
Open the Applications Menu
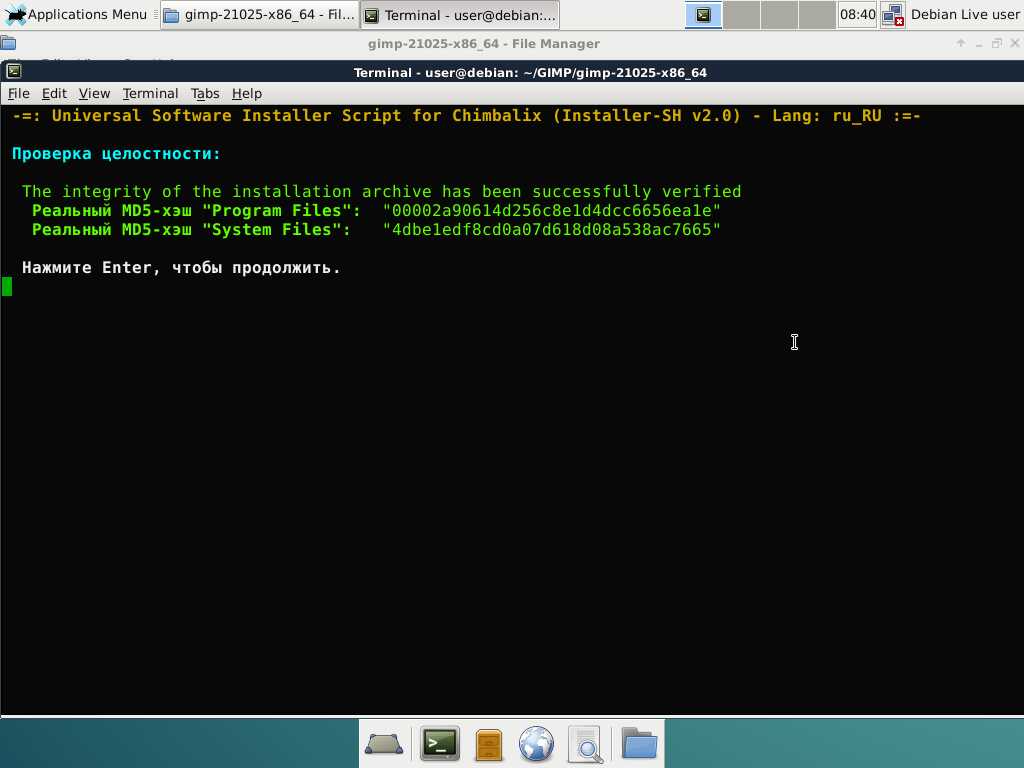click(x=76, y=14)
